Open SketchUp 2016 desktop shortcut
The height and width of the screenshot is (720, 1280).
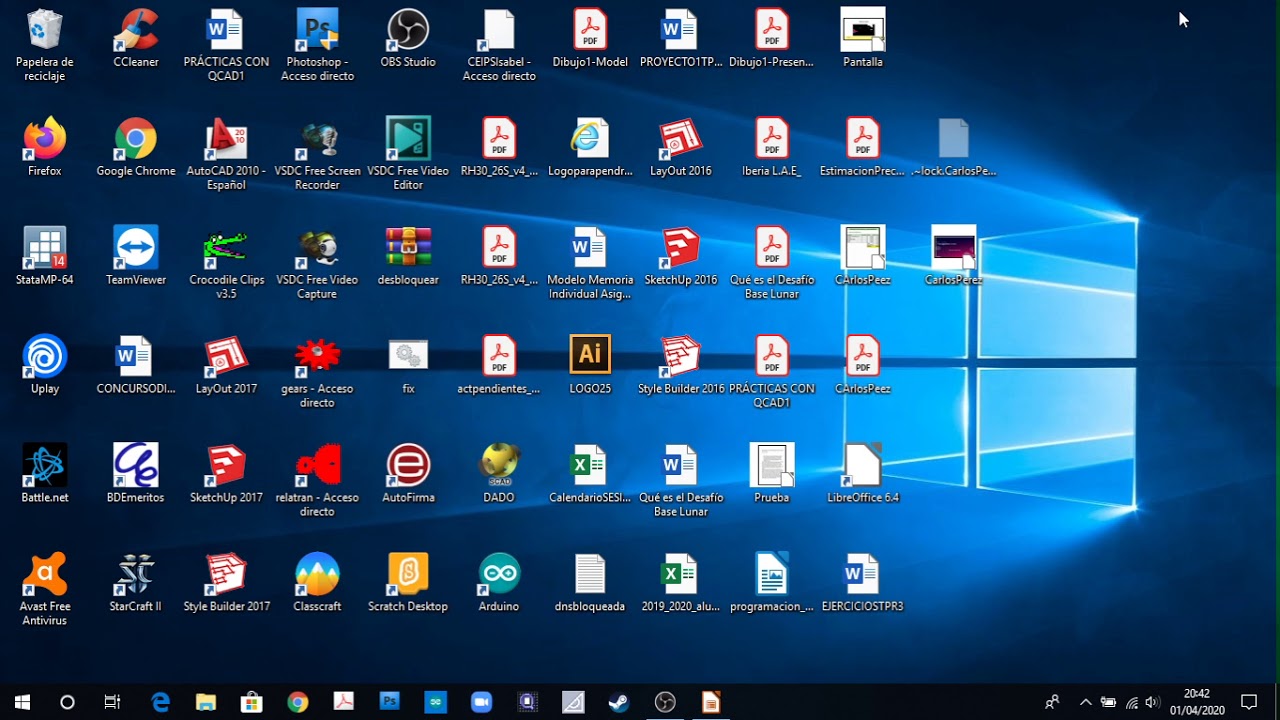pos(681,248)
